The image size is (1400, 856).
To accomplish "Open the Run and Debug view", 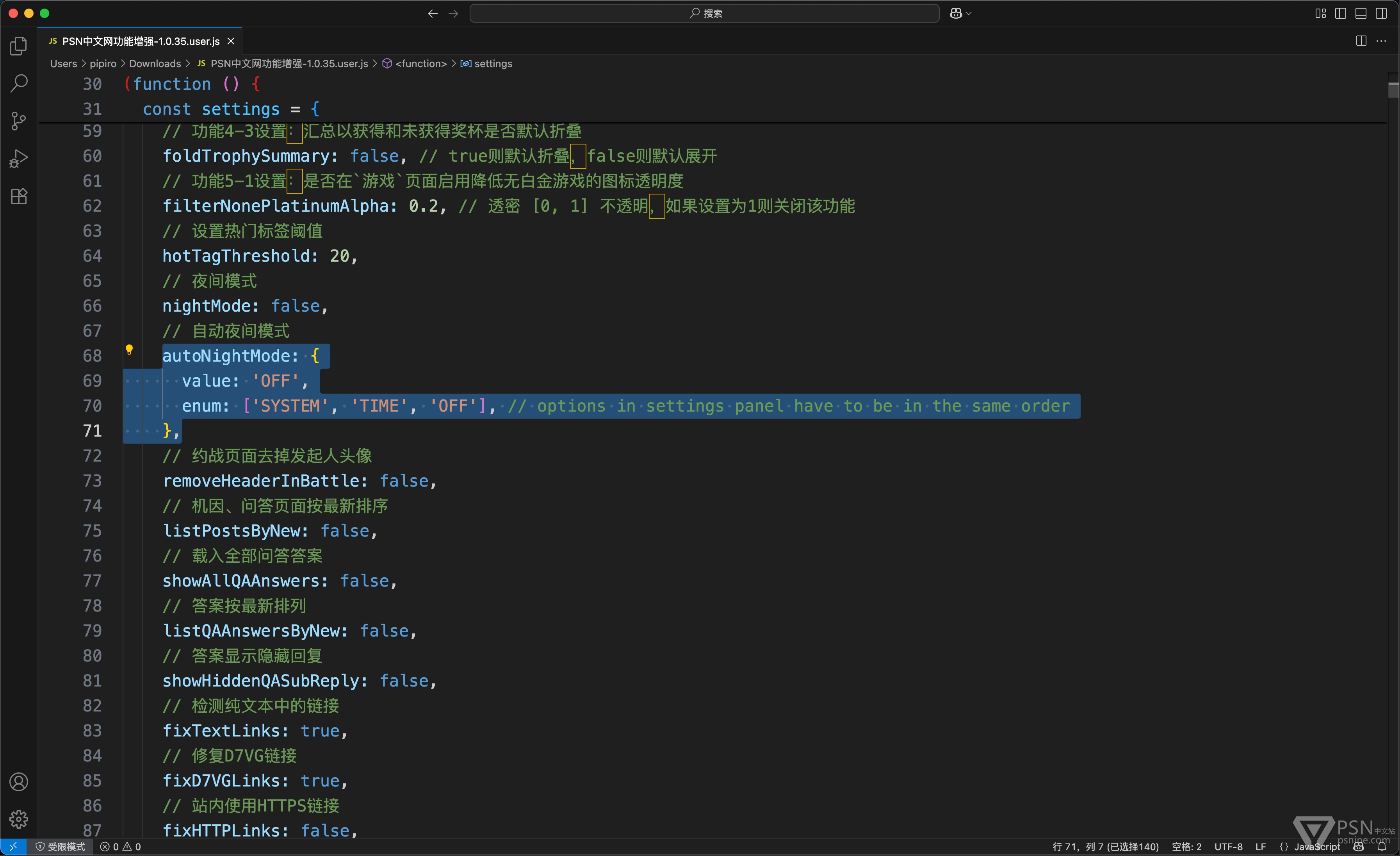I will pos(19,159).
